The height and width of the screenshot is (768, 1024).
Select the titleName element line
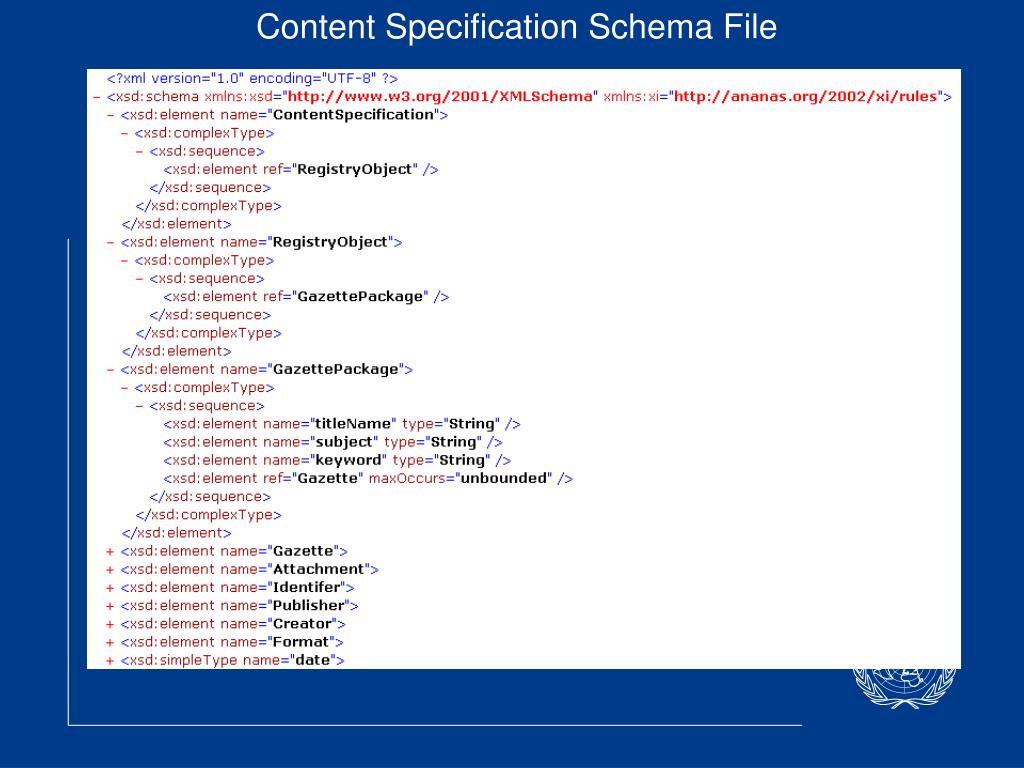[x=342, y=424]
